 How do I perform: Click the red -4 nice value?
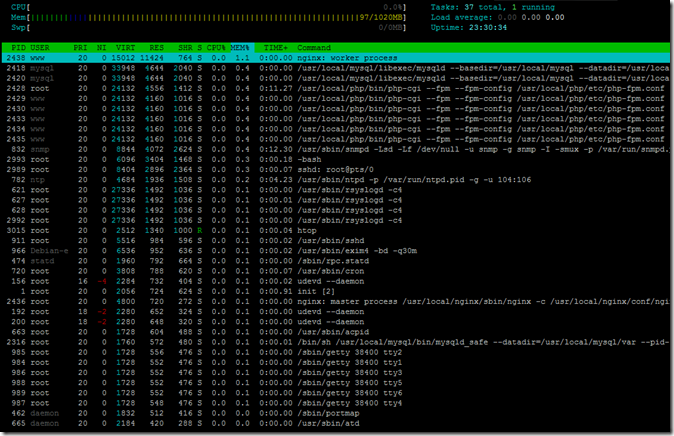pos(102,281)
